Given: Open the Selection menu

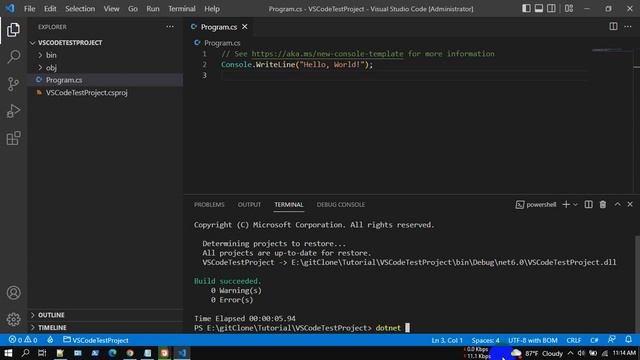Looking at the screenshot, I should point(80,9).
